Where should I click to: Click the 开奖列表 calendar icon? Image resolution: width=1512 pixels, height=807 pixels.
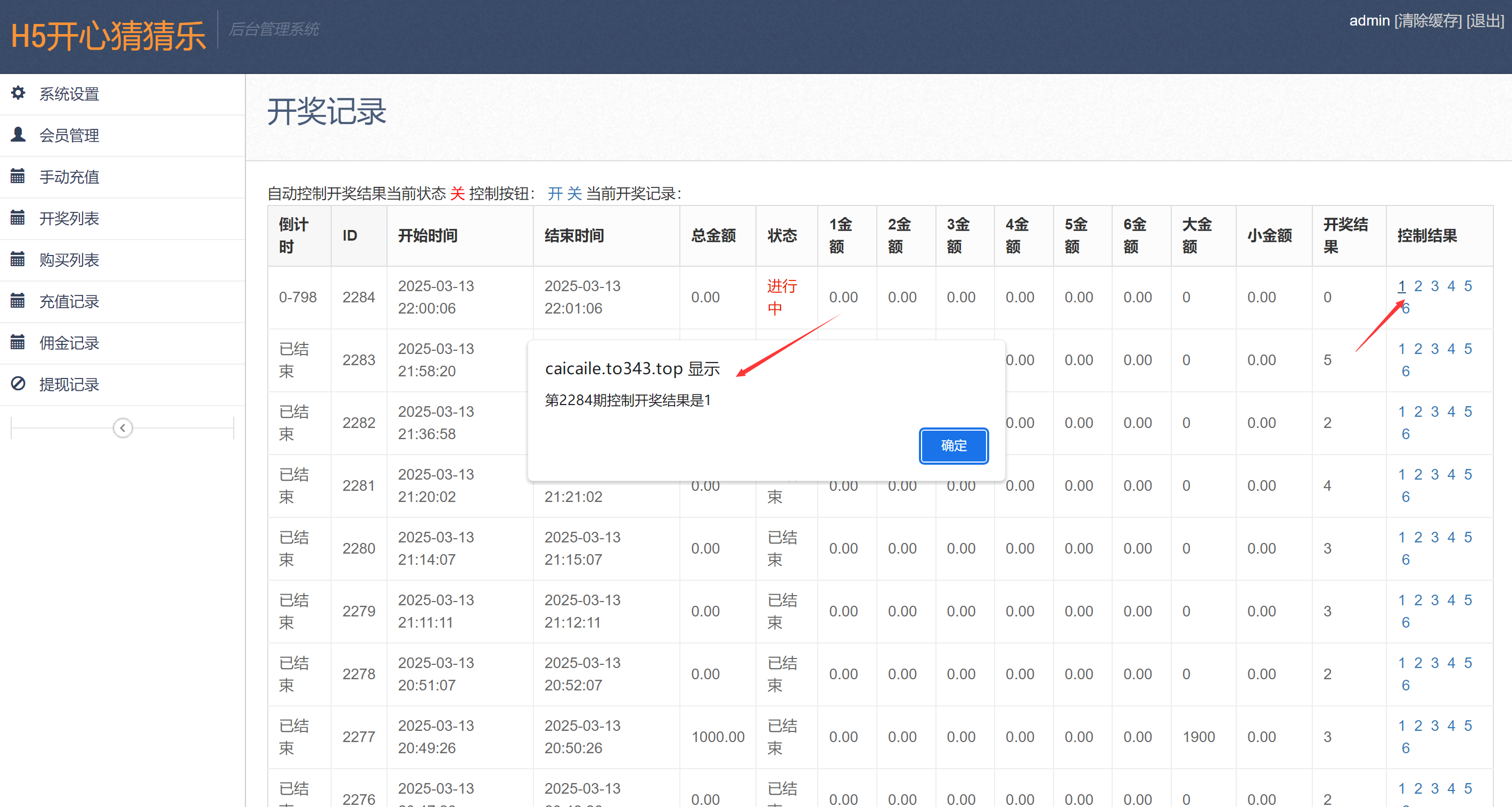point(18,218)
